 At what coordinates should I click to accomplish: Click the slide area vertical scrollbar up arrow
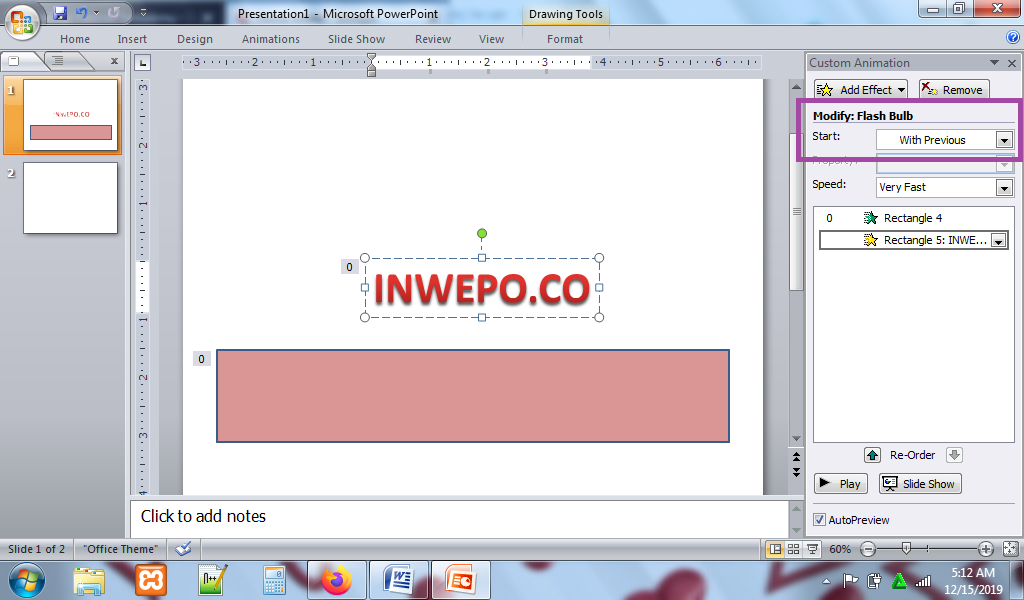pyautogui.click(x=796, y=86)
